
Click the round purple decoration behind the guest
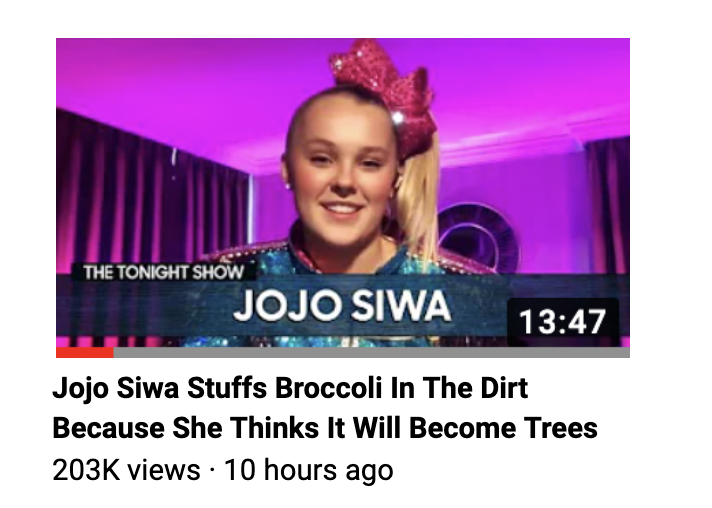pos(480,238)
